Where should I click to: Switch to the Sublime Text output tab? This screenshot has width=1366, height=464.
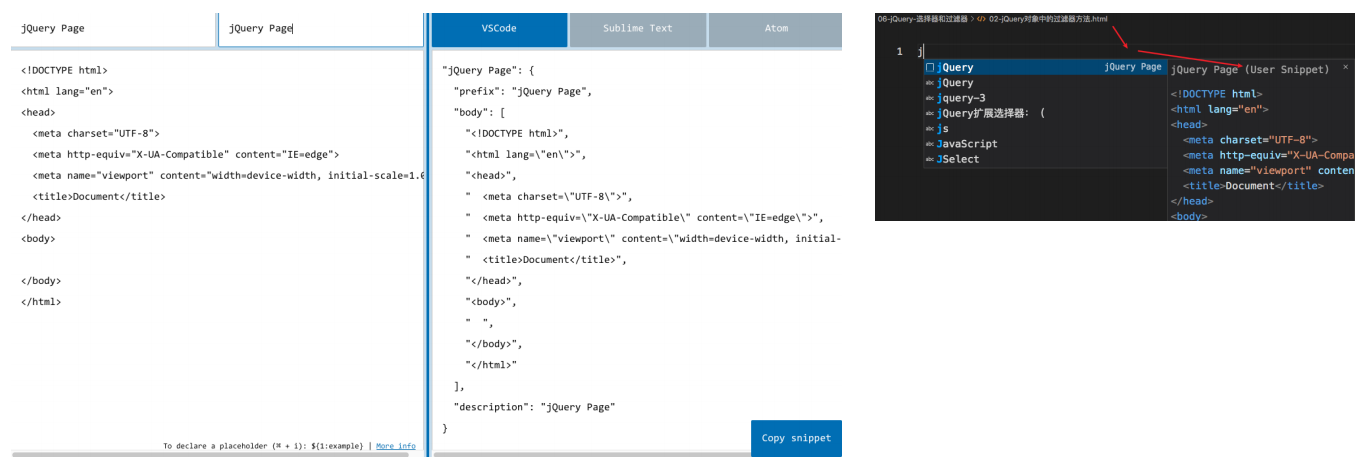(637, 29)
